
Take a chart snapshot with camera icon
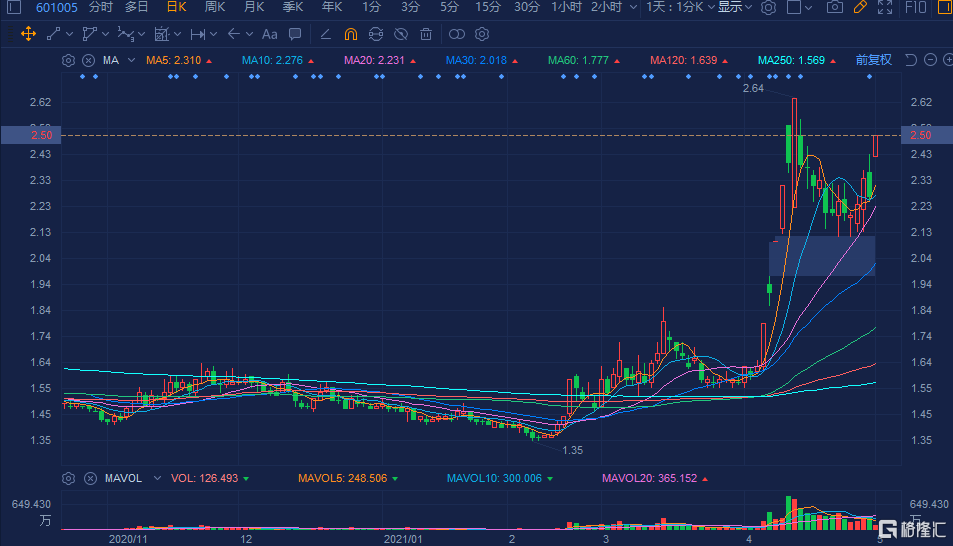tap(834, 7)
